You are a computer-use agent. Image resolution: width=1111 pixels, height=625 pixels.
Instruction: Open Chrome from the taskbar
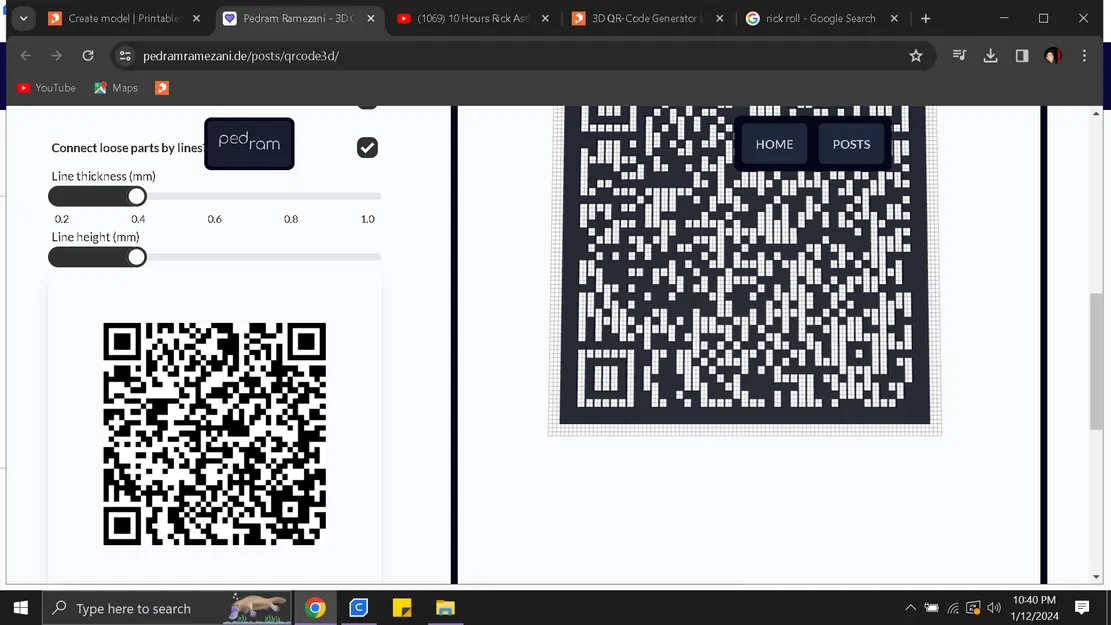tap(315, 607)
